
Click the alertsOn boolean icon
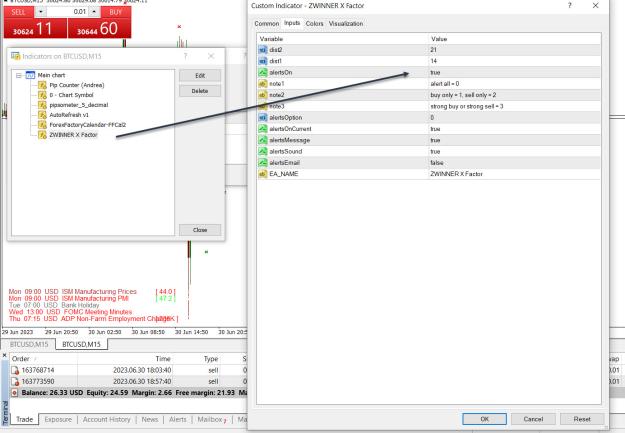pos(263,73)
